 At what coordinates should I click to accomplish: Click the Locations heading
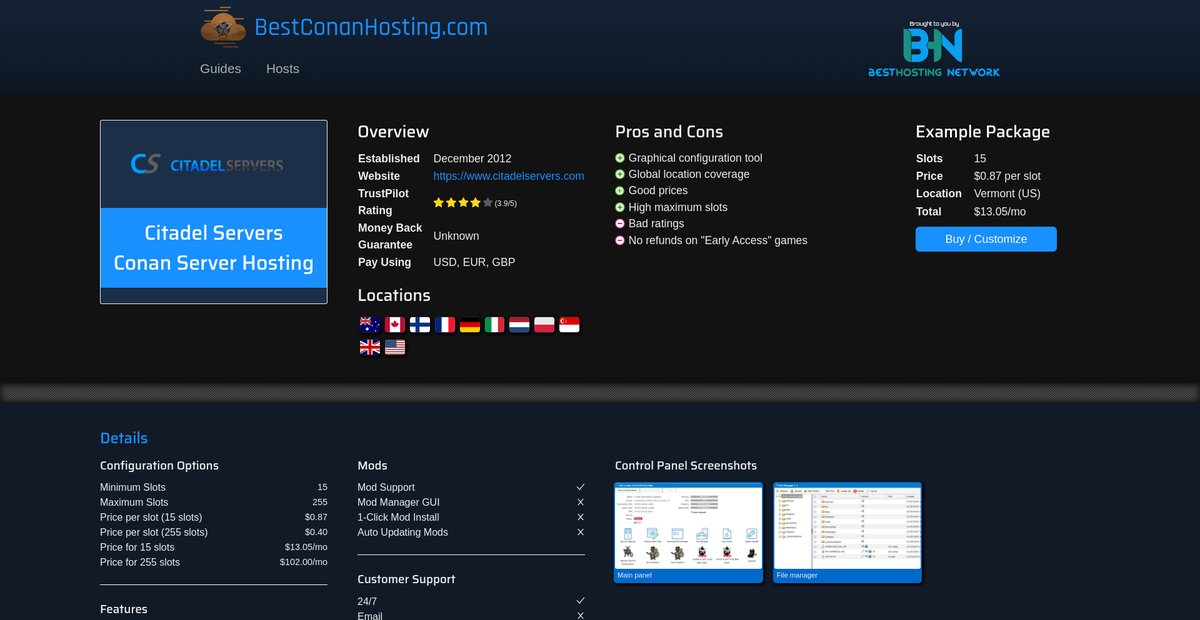coord(394,296)
